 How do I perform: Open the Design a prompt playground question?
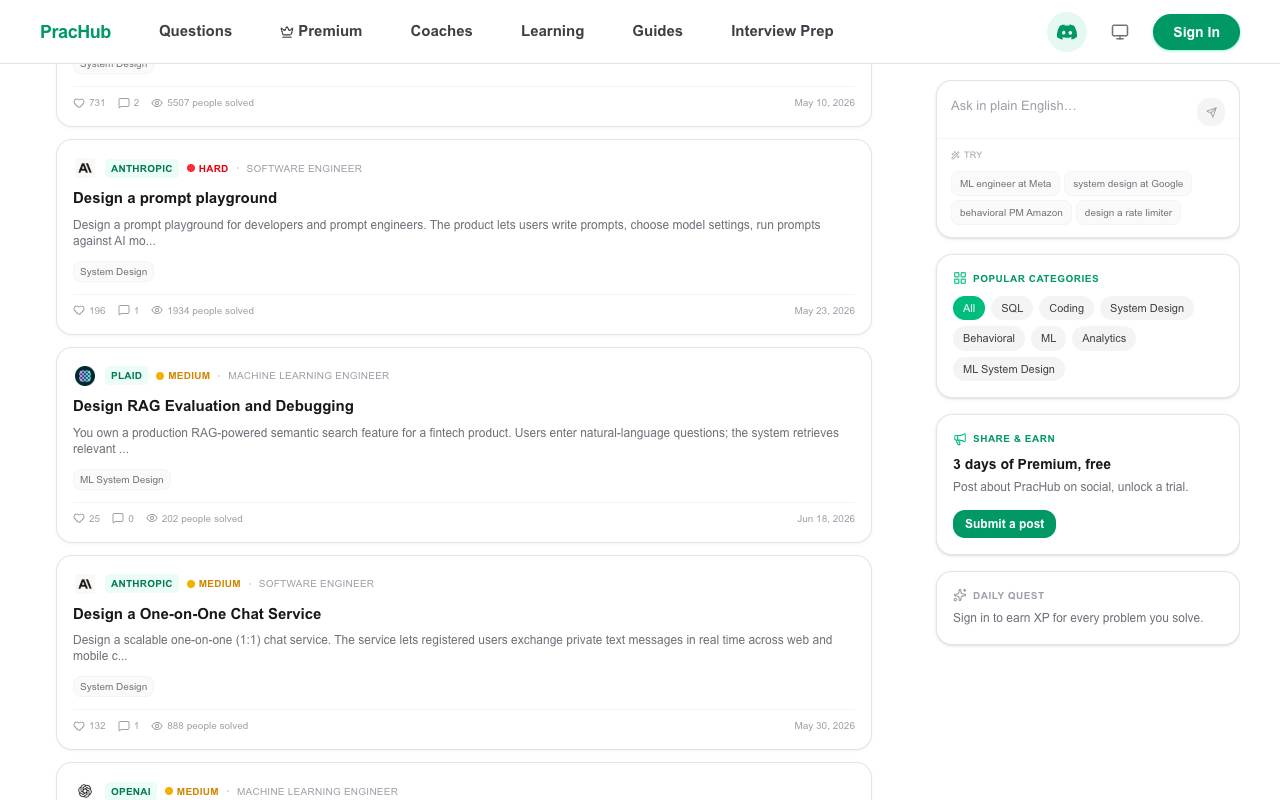tap(175, 198)
